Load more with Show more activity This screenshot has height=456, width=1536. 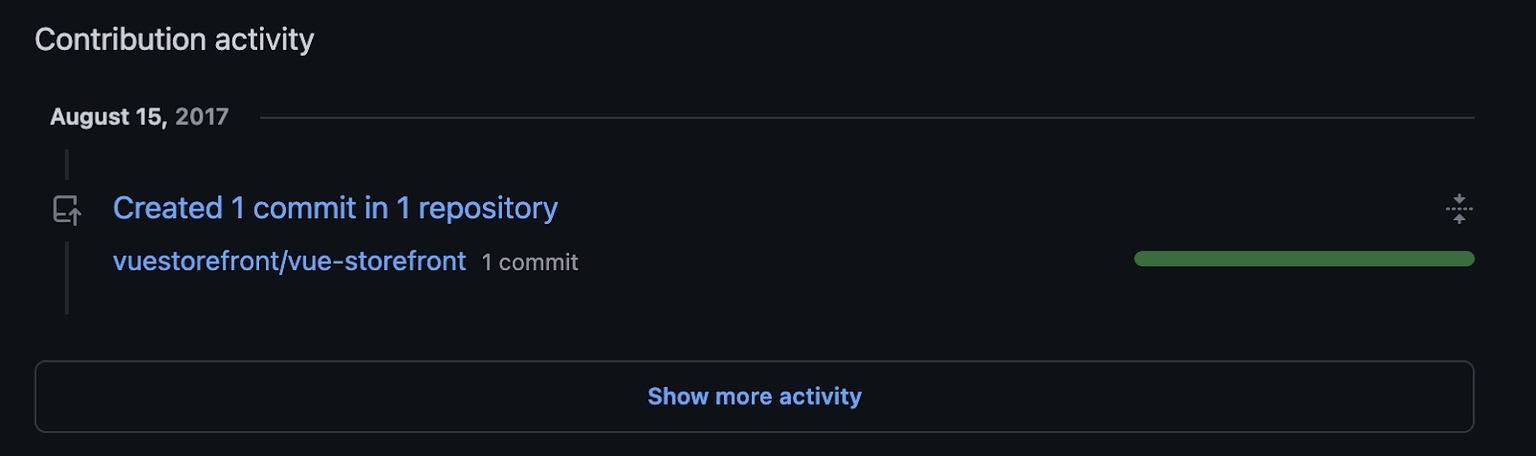[x=754, y=396]
